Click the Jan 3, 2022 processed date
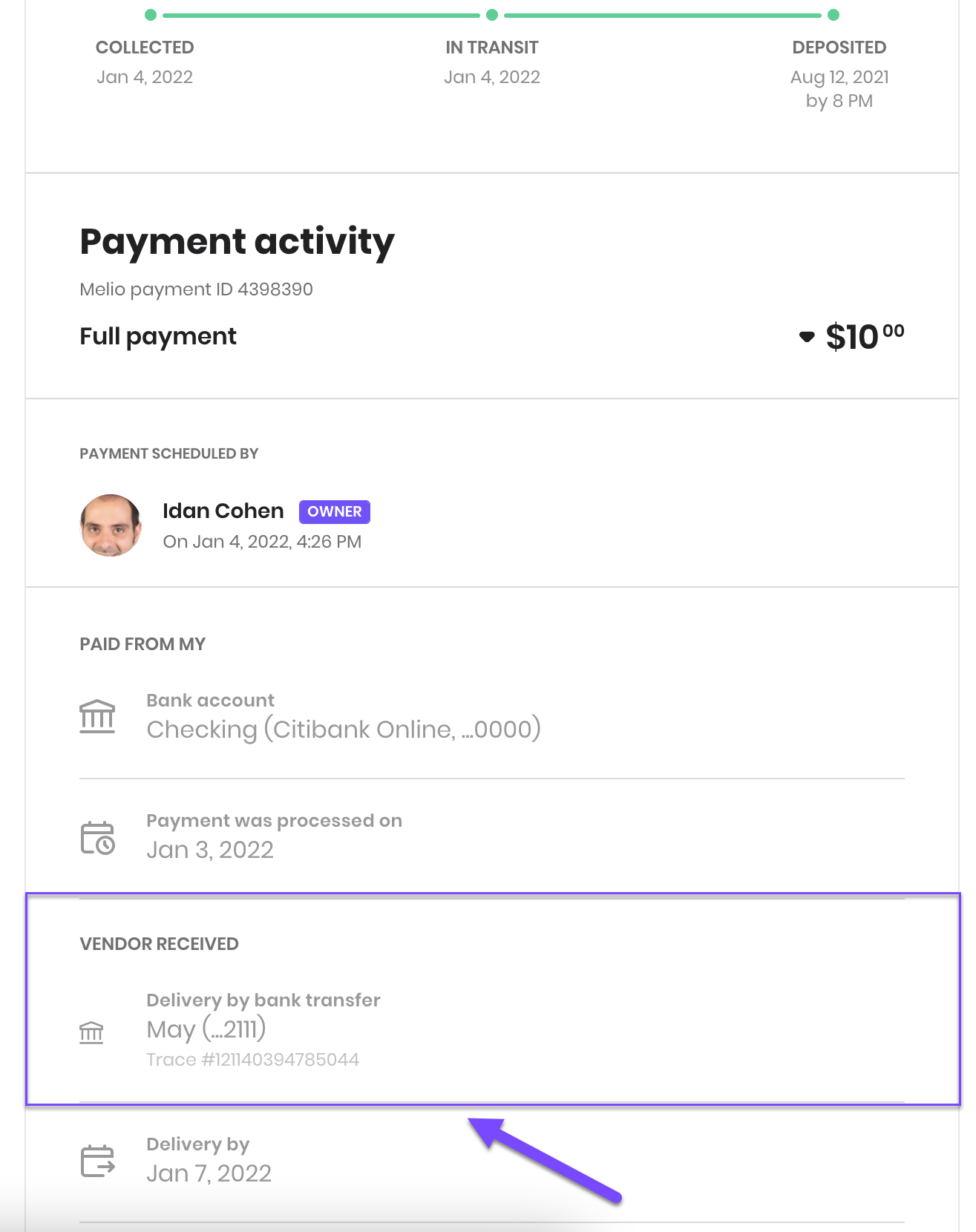Image resolution: width=976 pixels, height=1232 pixels. (x=210, y=850)
